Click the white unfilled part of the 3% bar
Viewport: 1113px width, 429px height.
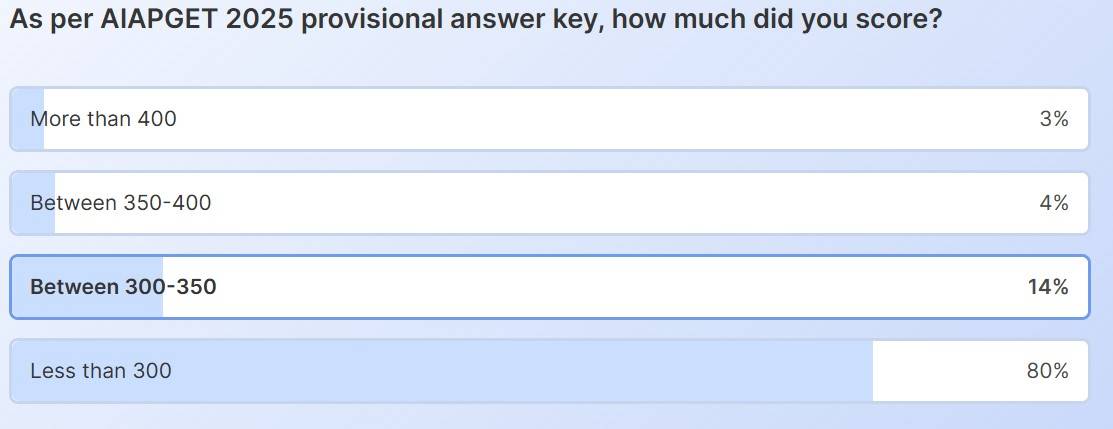(600, 119)
